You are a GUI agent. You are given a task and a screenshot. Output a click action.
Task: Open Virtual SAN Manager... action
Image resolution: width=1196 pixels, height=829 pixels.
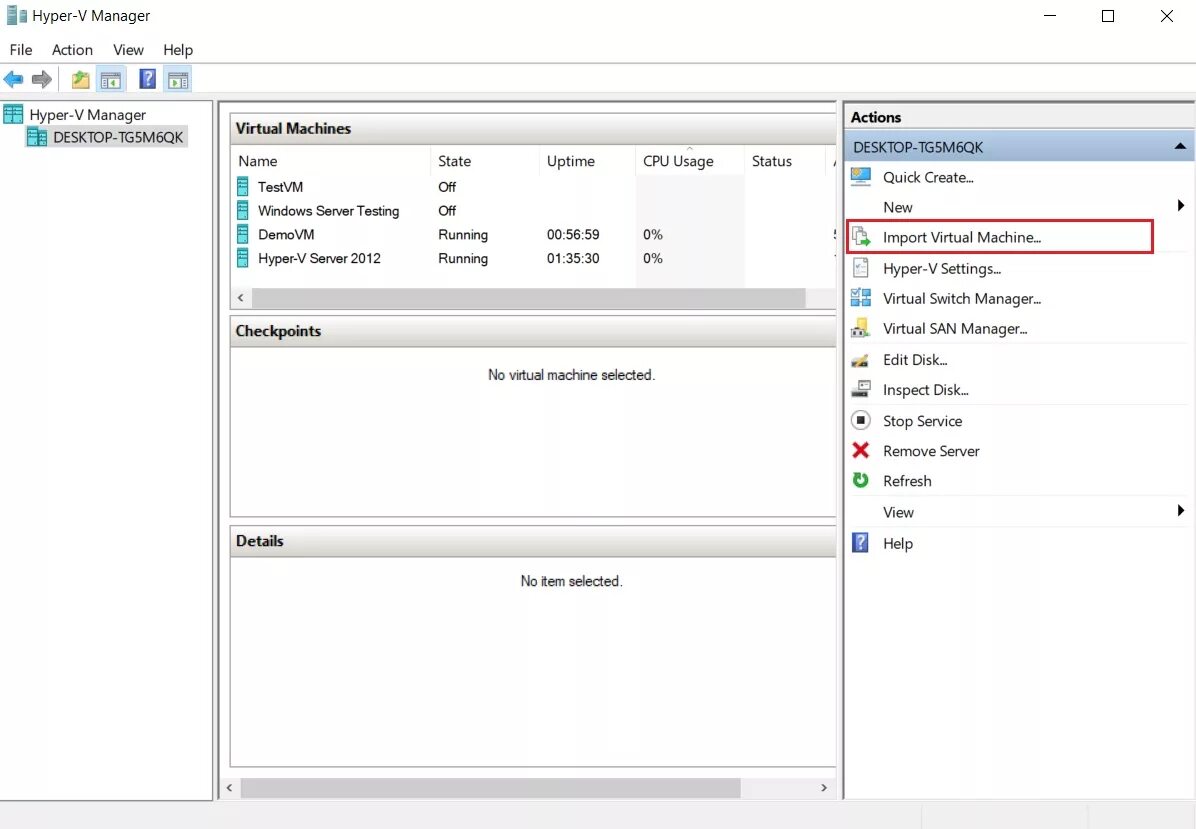click(955, 329)
